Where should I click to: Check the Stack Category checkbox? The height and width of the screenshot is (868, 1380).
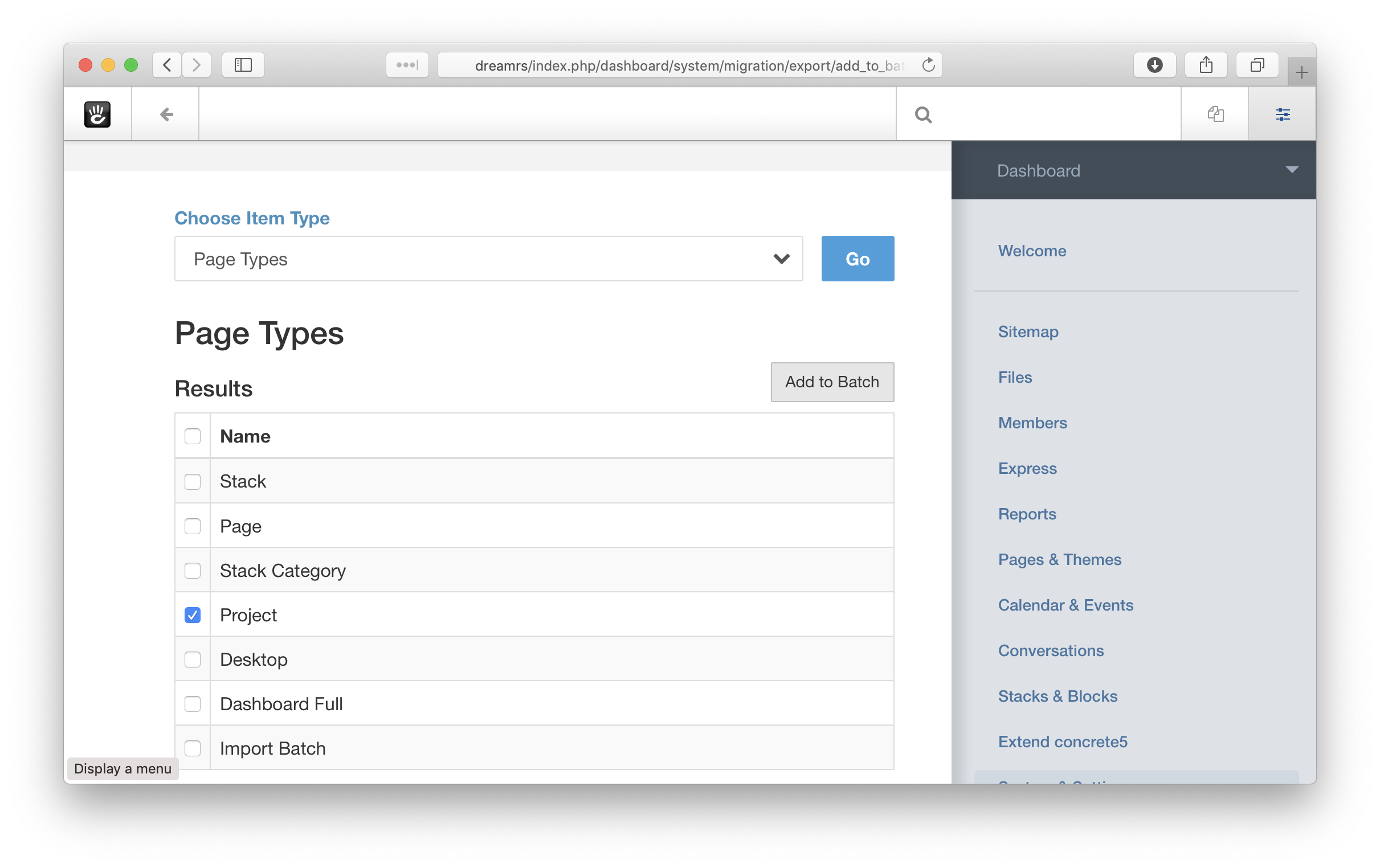point(193,571)
